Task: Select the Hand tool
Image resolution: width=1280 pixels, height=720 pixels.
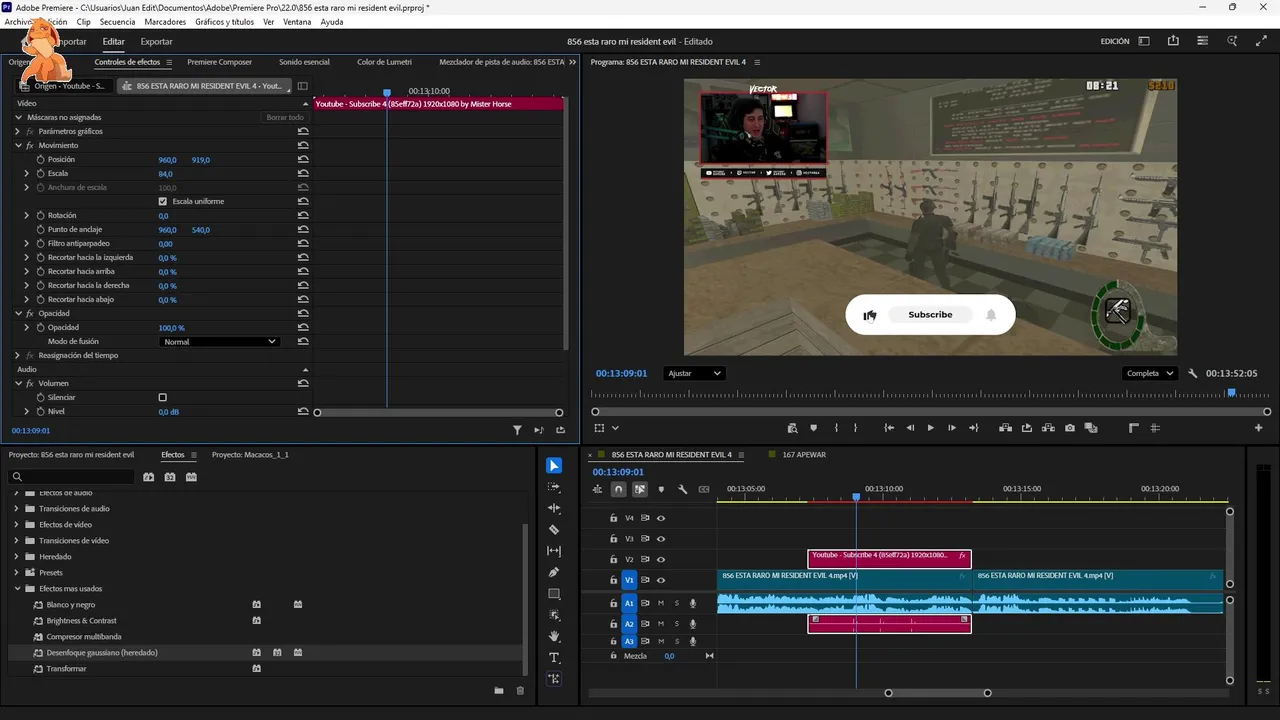Action: click(x=554, y=636)
